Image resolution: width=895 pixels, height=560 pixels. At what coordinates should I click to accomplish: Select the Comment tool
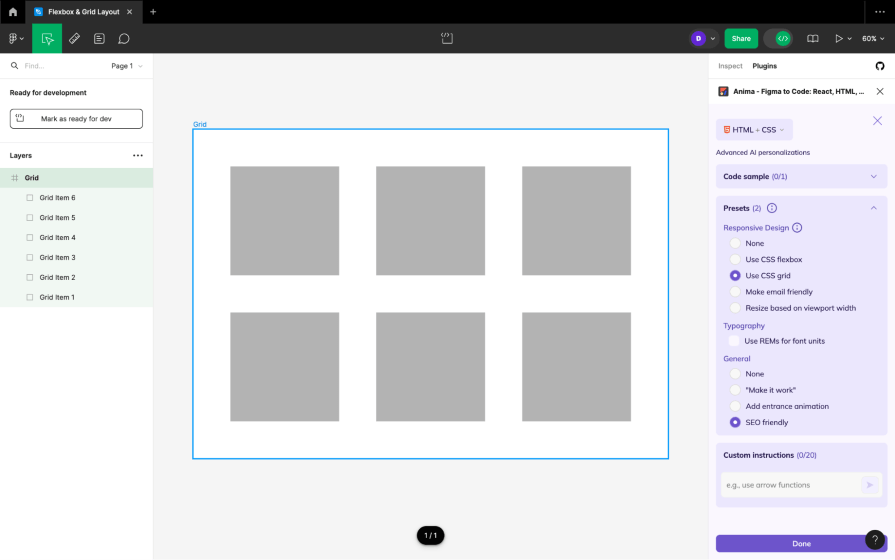(x=124, y=38)
